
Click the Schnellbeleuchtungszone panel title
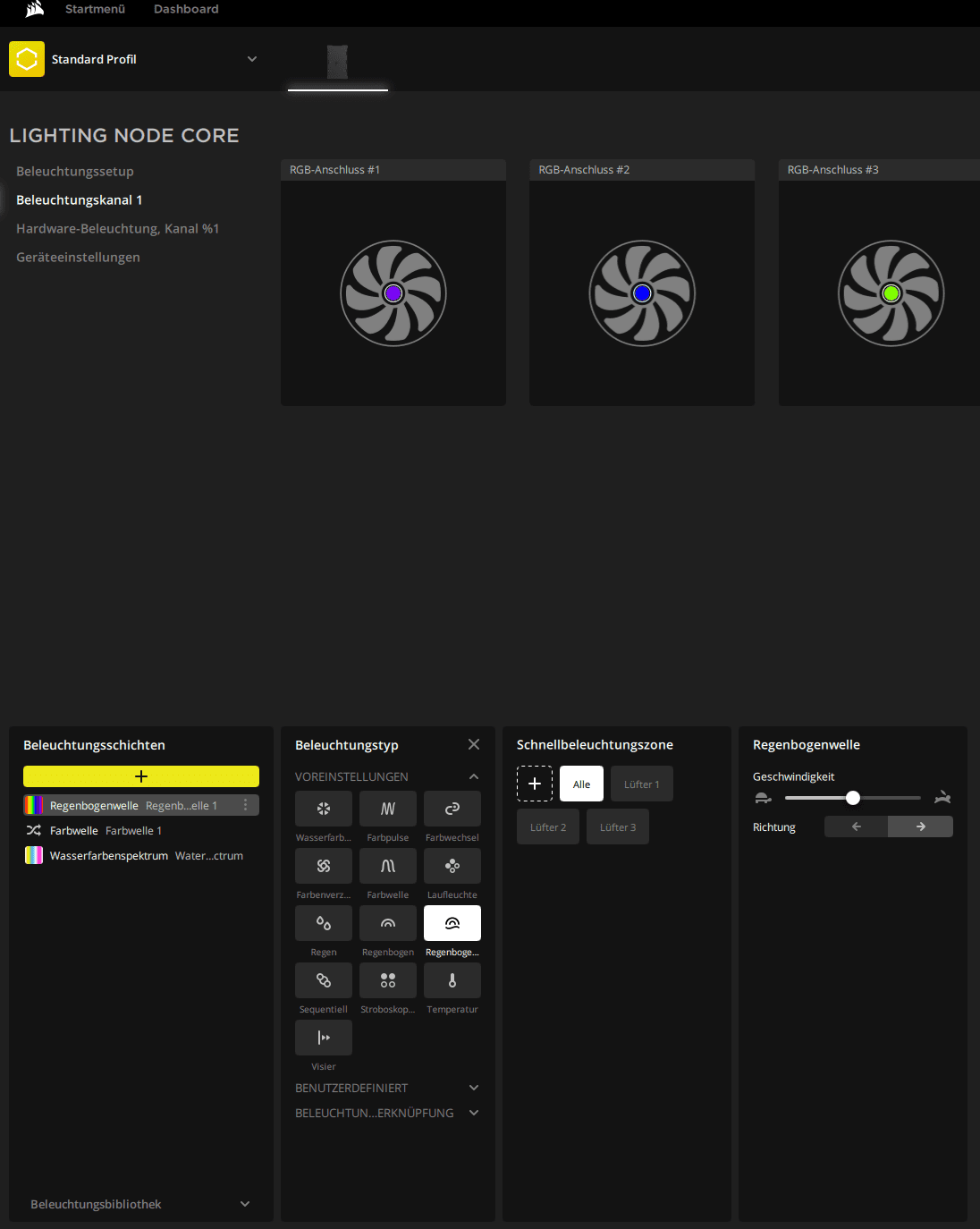click(x=595, y=744)
